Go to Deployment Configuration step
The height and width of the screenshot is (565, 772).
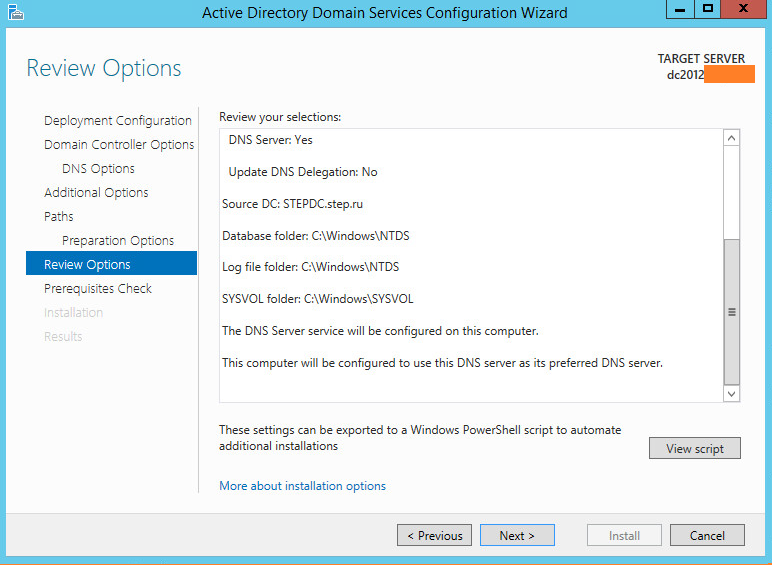tap(117, 120)
